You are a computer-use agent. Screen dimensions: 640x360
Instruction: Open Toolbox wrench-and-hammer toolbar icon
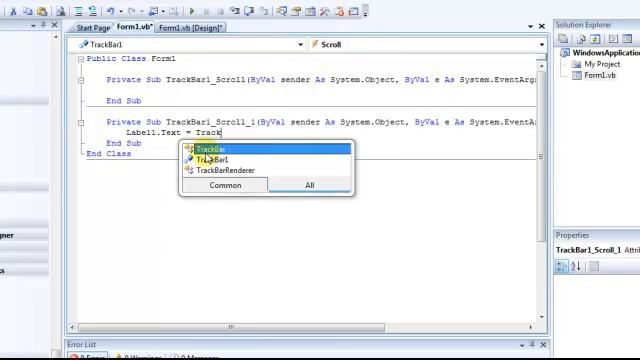(324, 11)
